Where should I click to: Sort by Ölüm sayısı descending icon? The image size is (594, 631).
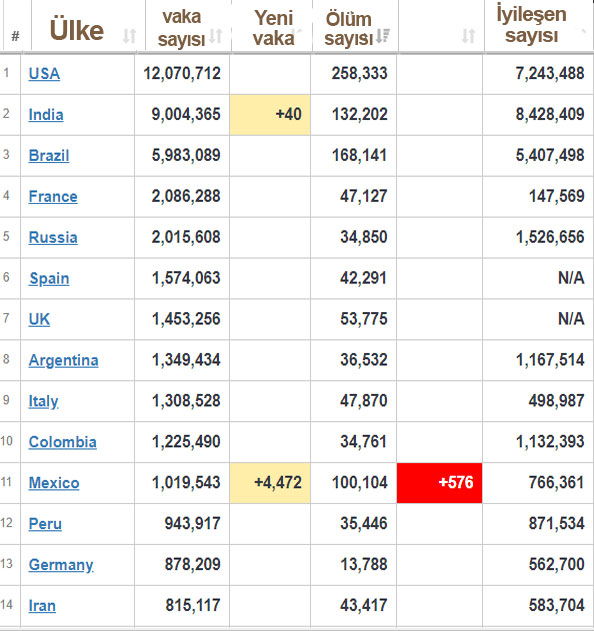383,35
